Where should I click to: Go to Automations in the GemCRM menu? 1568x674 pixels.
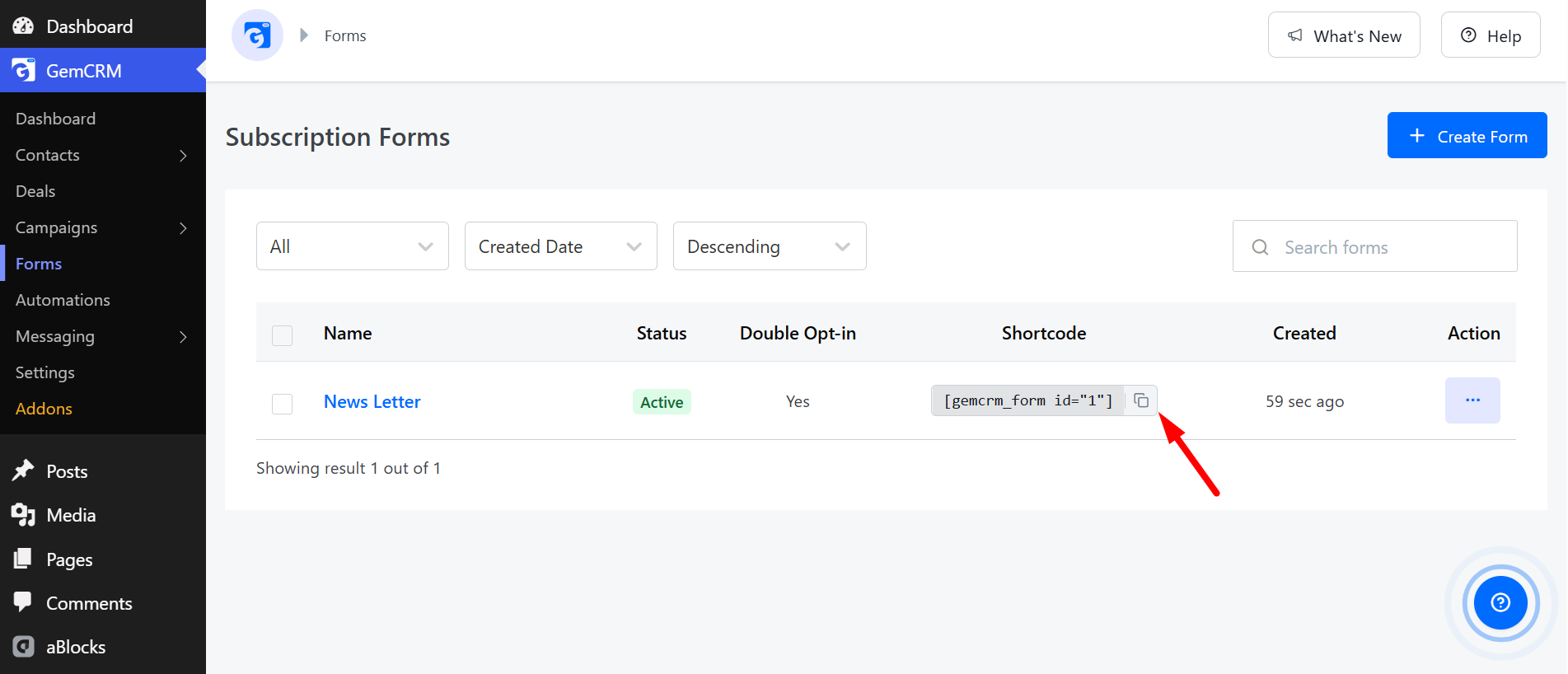pos(63,300)
